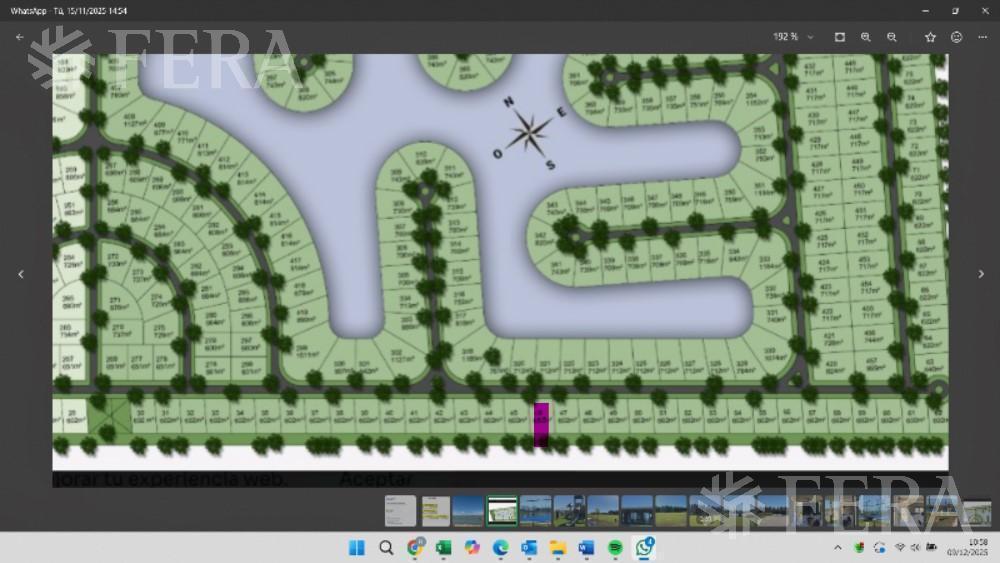
Task: Click the Windows Security tray icon
Action: click(x=859, y=548)
